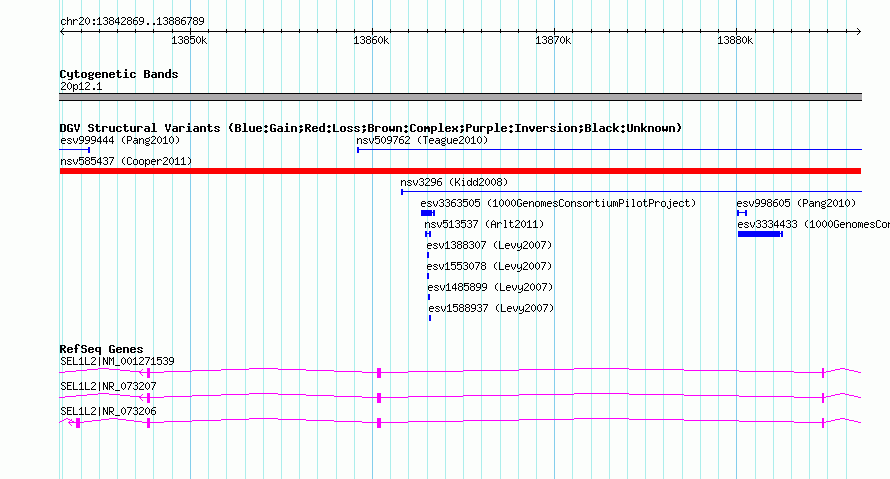The width and height of the screenshot is (890, 479).
Task: Click the blue nsv509762 gain line
Action: click(x=609, y=150)
